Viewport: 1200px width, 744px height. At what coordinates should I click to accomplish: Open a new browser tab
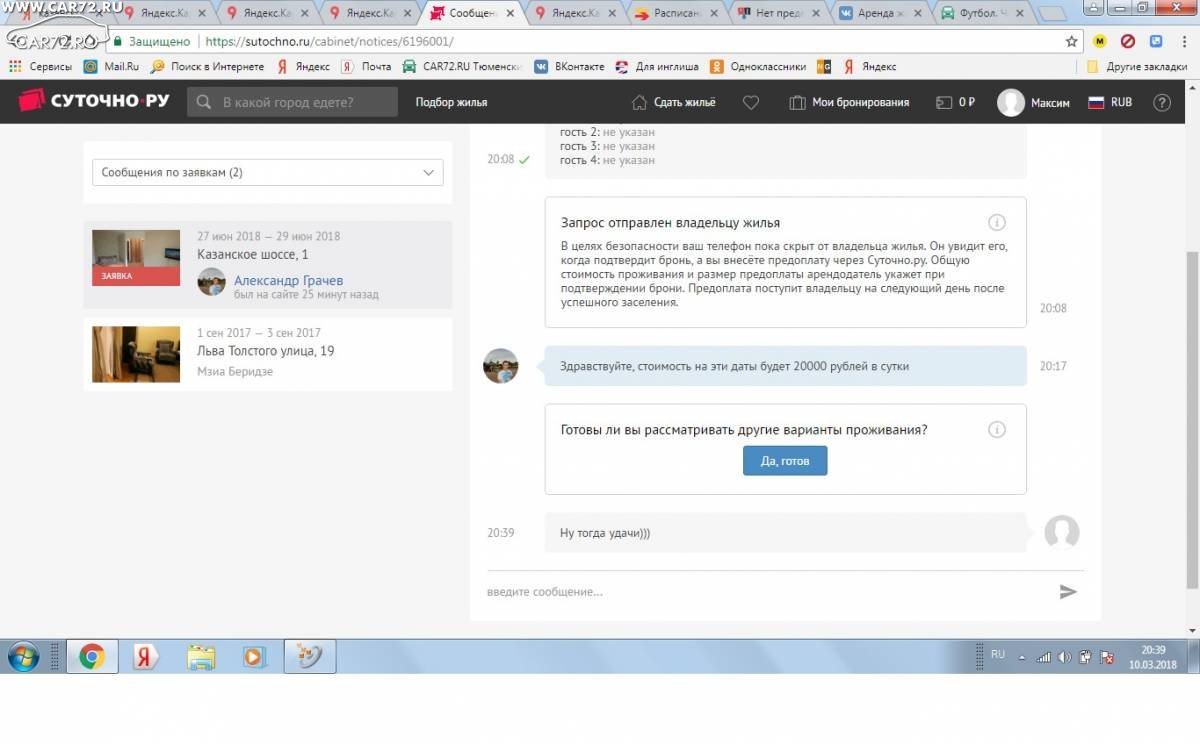(x=1053, y=14)
